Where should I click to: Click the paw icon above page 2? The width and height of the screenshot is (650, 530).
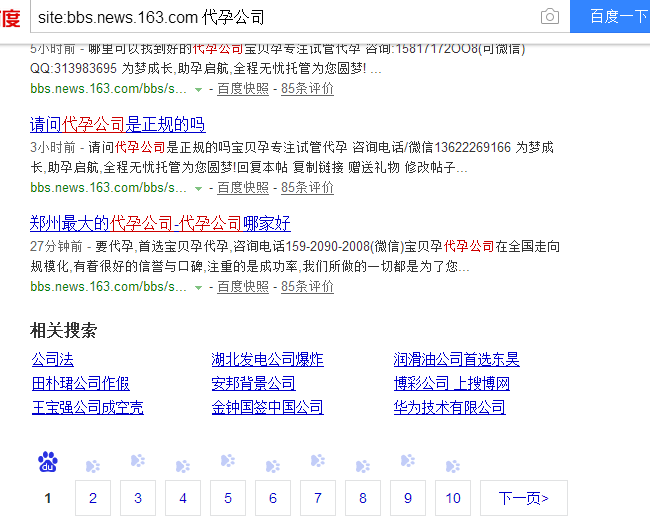pyautogui.click(x=93, y=466)
